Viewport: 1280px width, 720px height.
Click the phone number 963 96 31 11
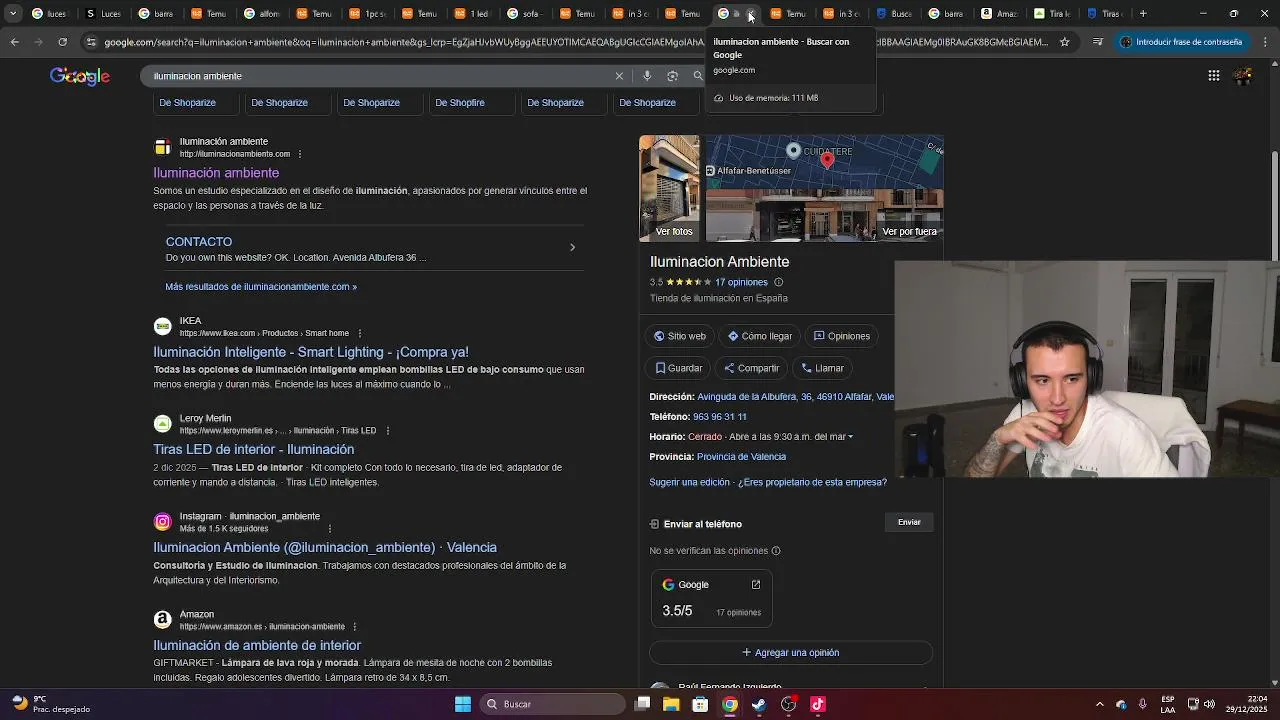[720, 417]
